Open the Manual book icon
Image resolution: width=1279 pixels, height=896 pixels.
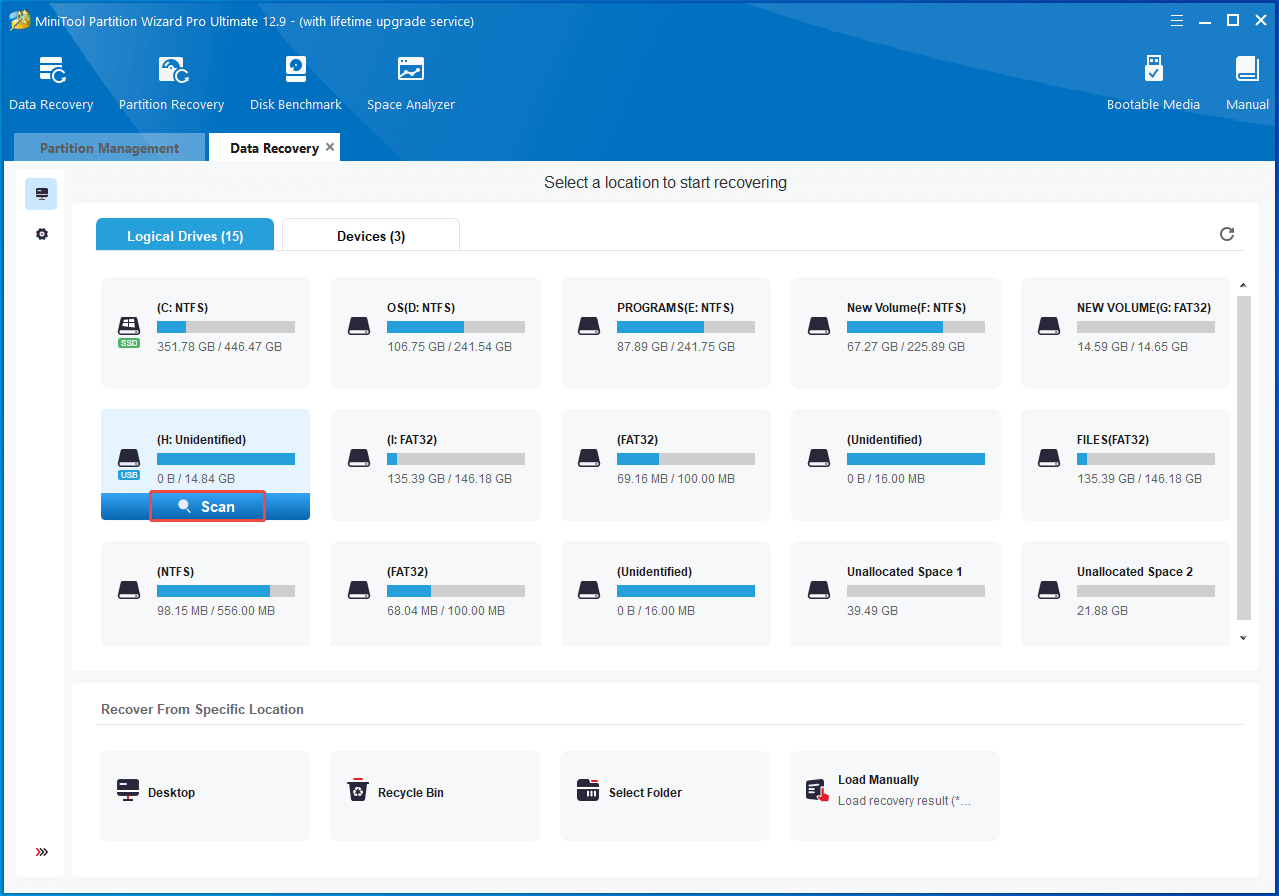[1247, 84]
